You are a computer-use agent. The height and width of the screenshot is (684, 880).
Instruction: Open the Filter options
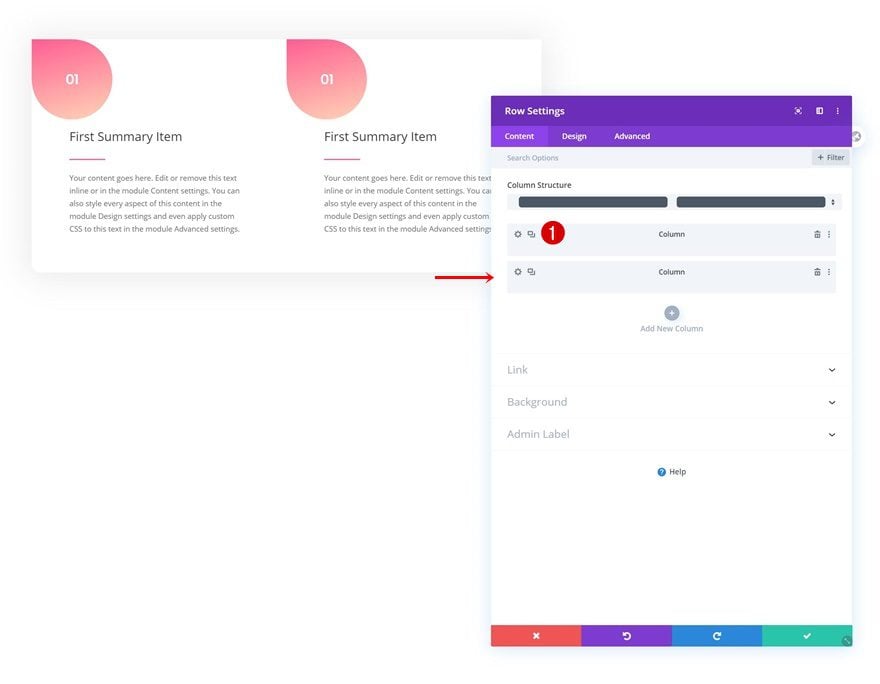pos(828,157)
